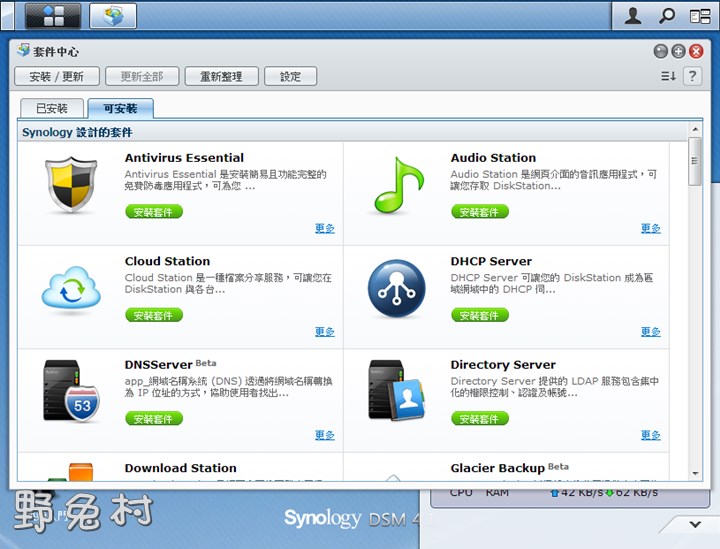Image resolution: width=720 pixels, height=549 pixels.
Task: Open 更多 link for Antivirus Essential
Action: (x=325, y=228)
